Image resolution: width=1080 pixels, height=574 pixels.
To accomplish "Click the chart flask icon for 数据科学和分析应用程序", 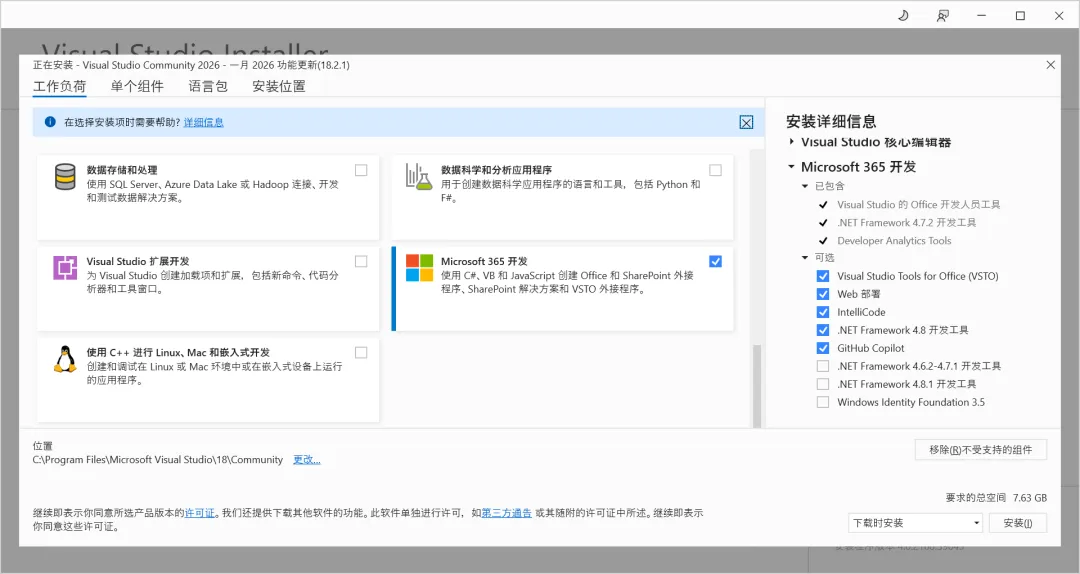I will pyautogui.click(x=419, y=177).
